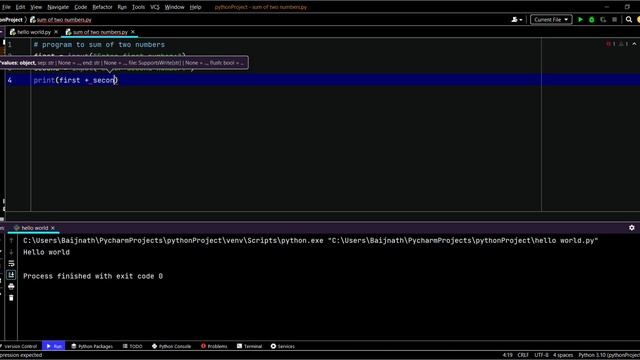Open the Edit menu
This screenshot has height=360, width=640.
(x=20, y=7)
